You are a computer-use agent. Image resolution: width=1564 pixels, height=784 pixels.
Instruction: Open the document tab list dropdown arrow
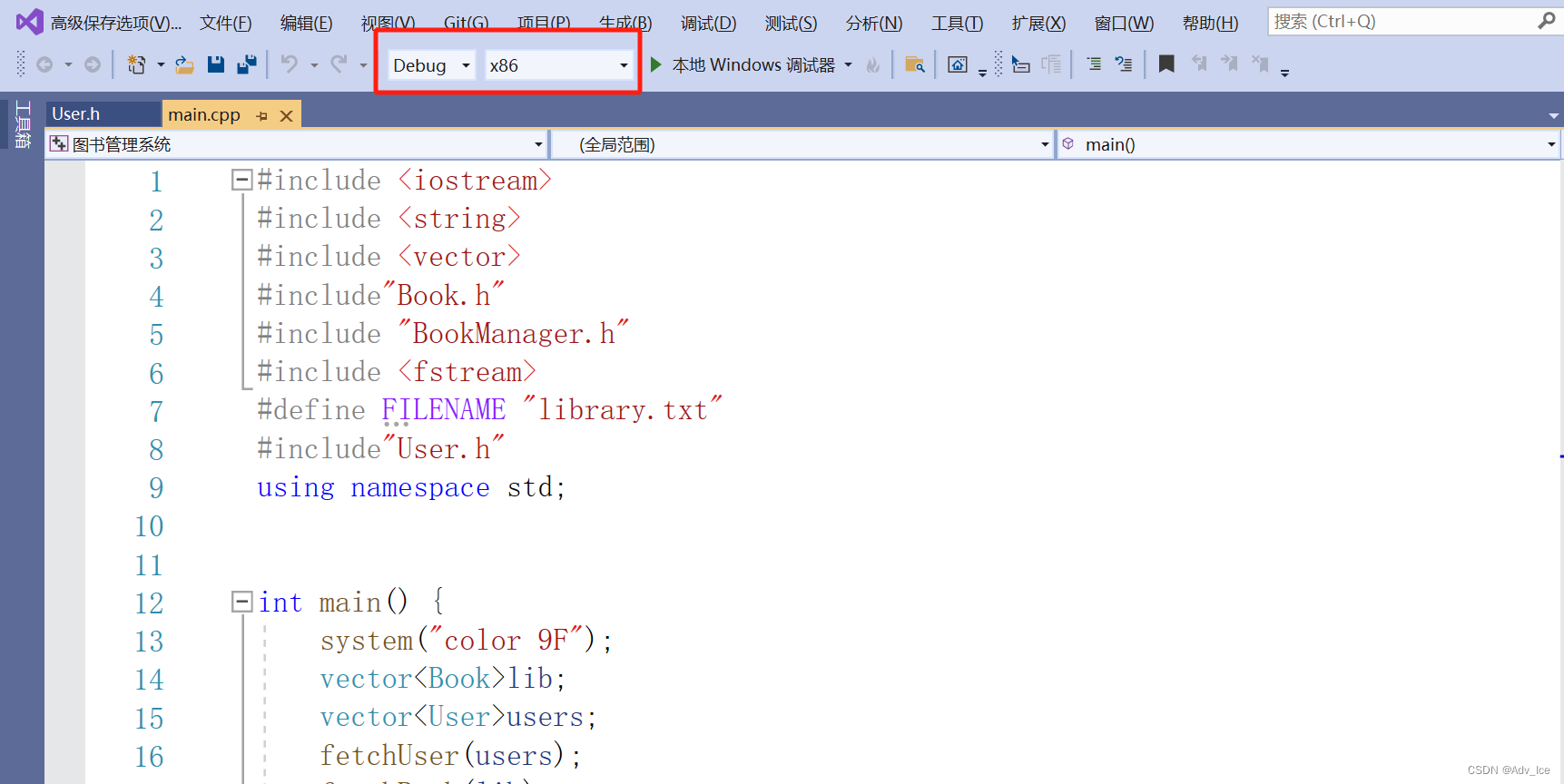(x=1553, y=115)
